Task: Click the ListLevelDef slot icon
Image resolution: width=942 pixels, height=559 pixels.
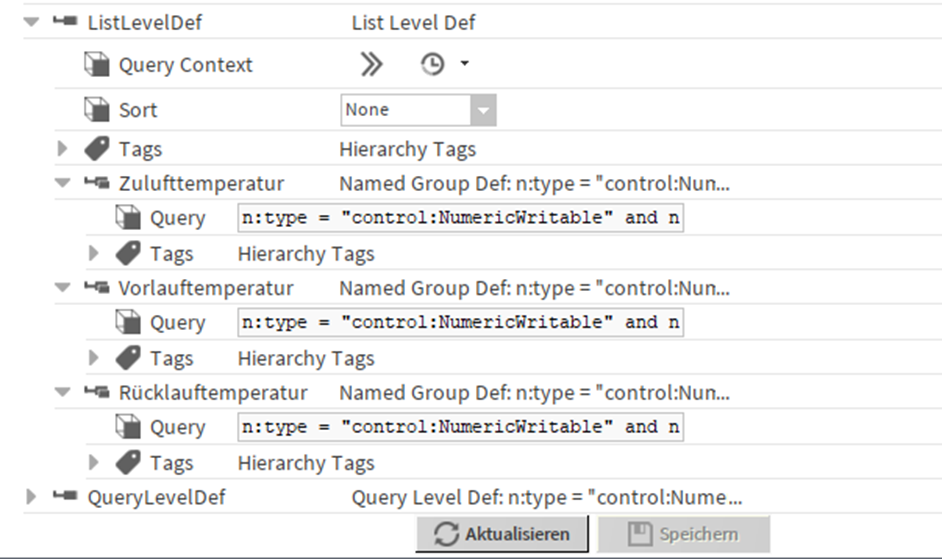Action: point(65,22)
